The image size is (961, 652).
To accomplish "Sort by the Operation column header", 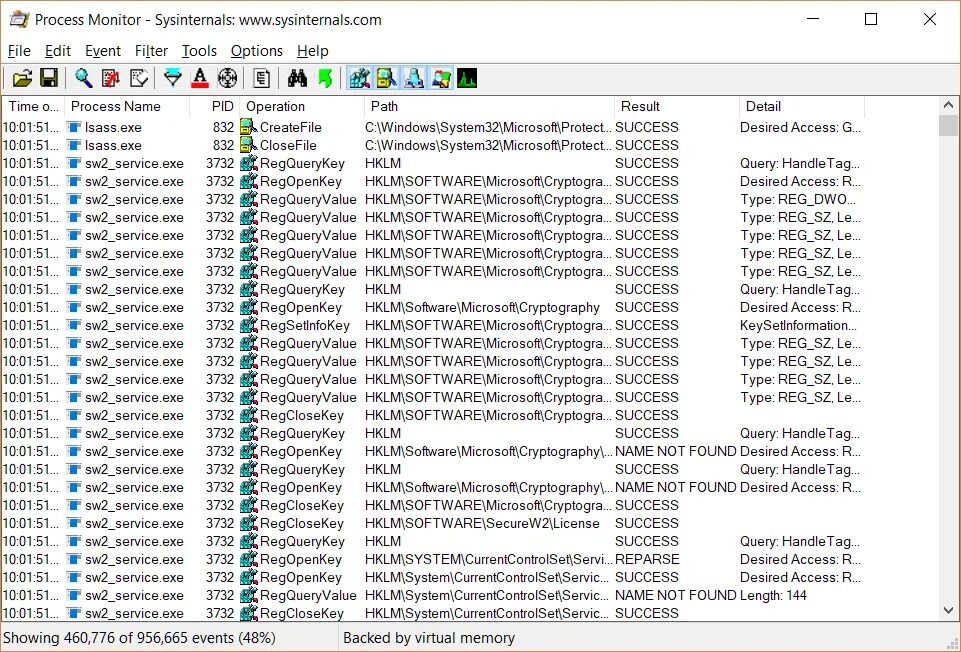I will (302, 106).
